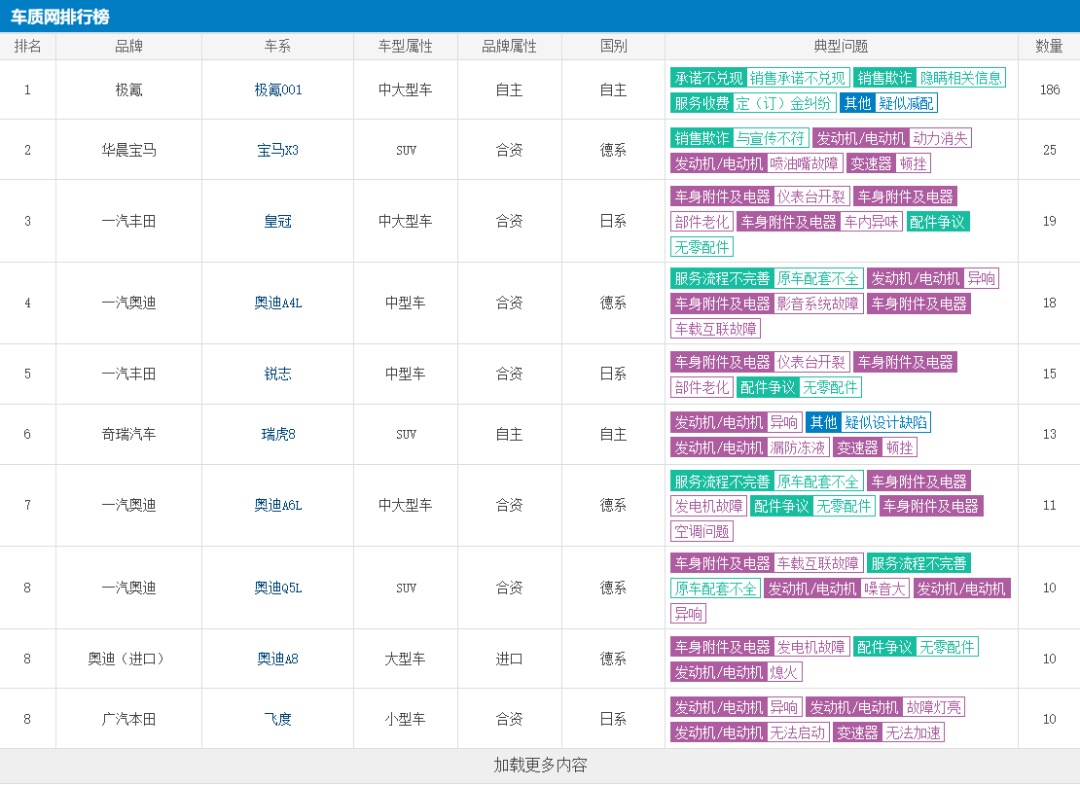Select the 喷油嘴故障 tag
The image size is (1080, 785).
[x=804, y=164]
